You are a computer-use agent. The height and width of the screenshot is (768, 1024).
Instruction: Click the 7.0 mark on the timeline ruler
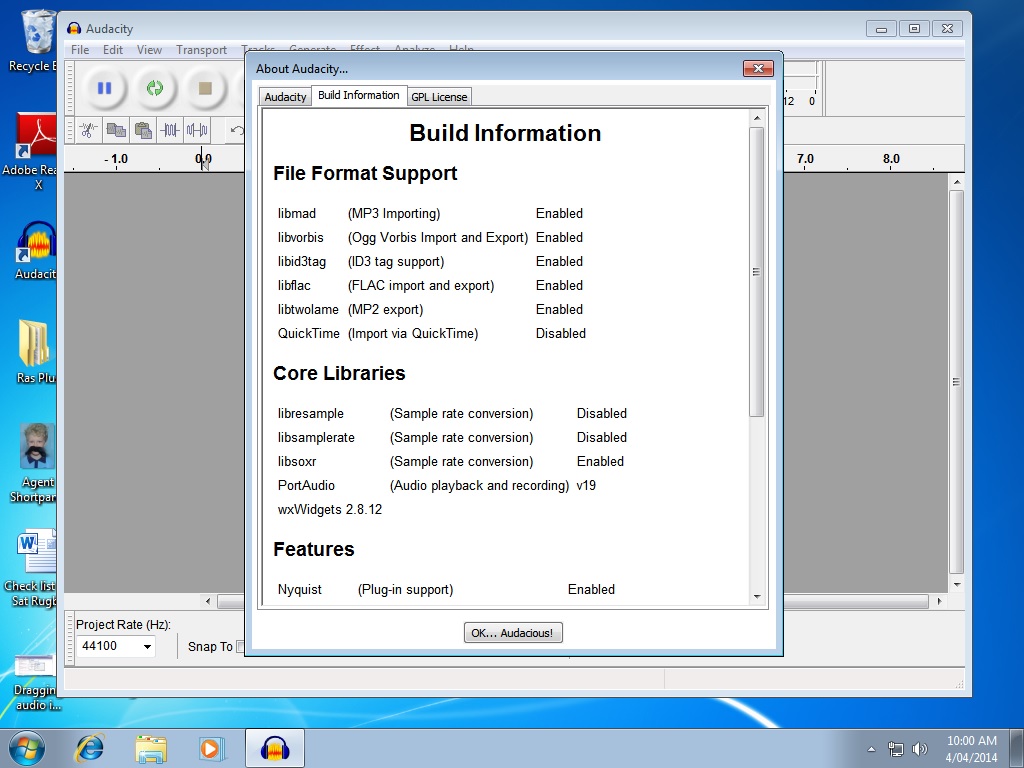[x=805, y=159]
